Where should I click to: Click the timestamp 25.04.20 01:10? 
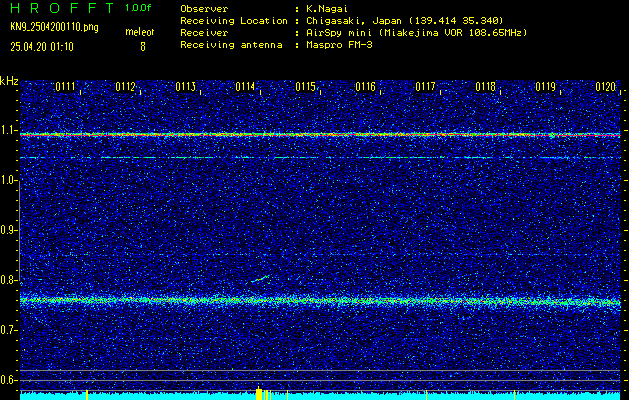[x=42, y=47]
